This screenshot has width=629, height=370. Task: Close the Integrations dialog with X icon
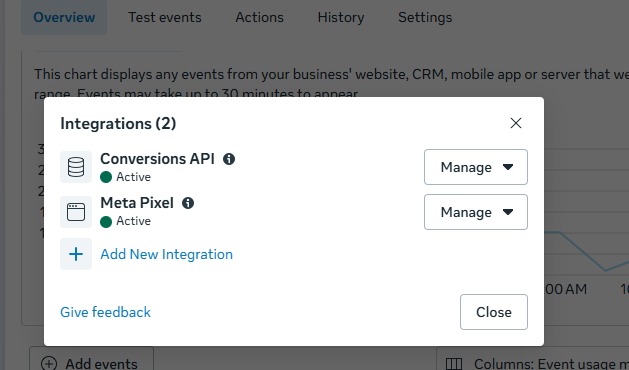click(516, 123)
